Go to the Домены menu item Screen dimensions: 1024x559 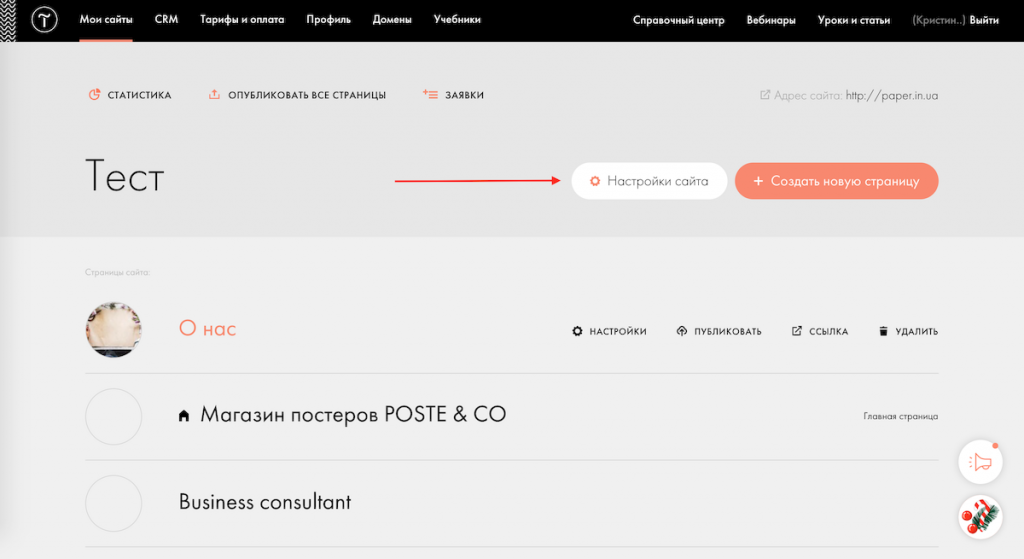[x=392, y=20]
